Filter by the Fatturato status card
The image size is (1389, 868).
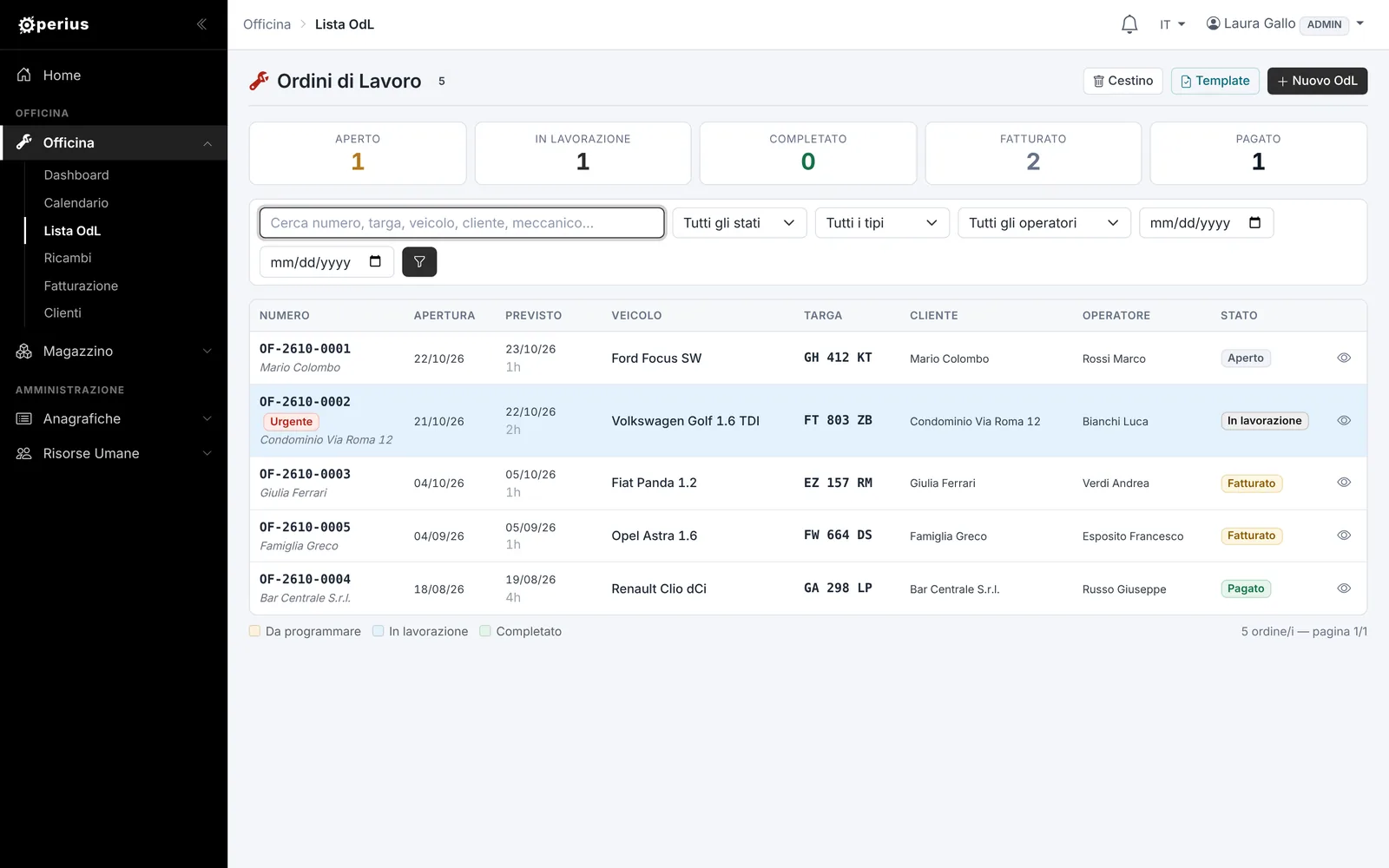(x=1033, y=153)
